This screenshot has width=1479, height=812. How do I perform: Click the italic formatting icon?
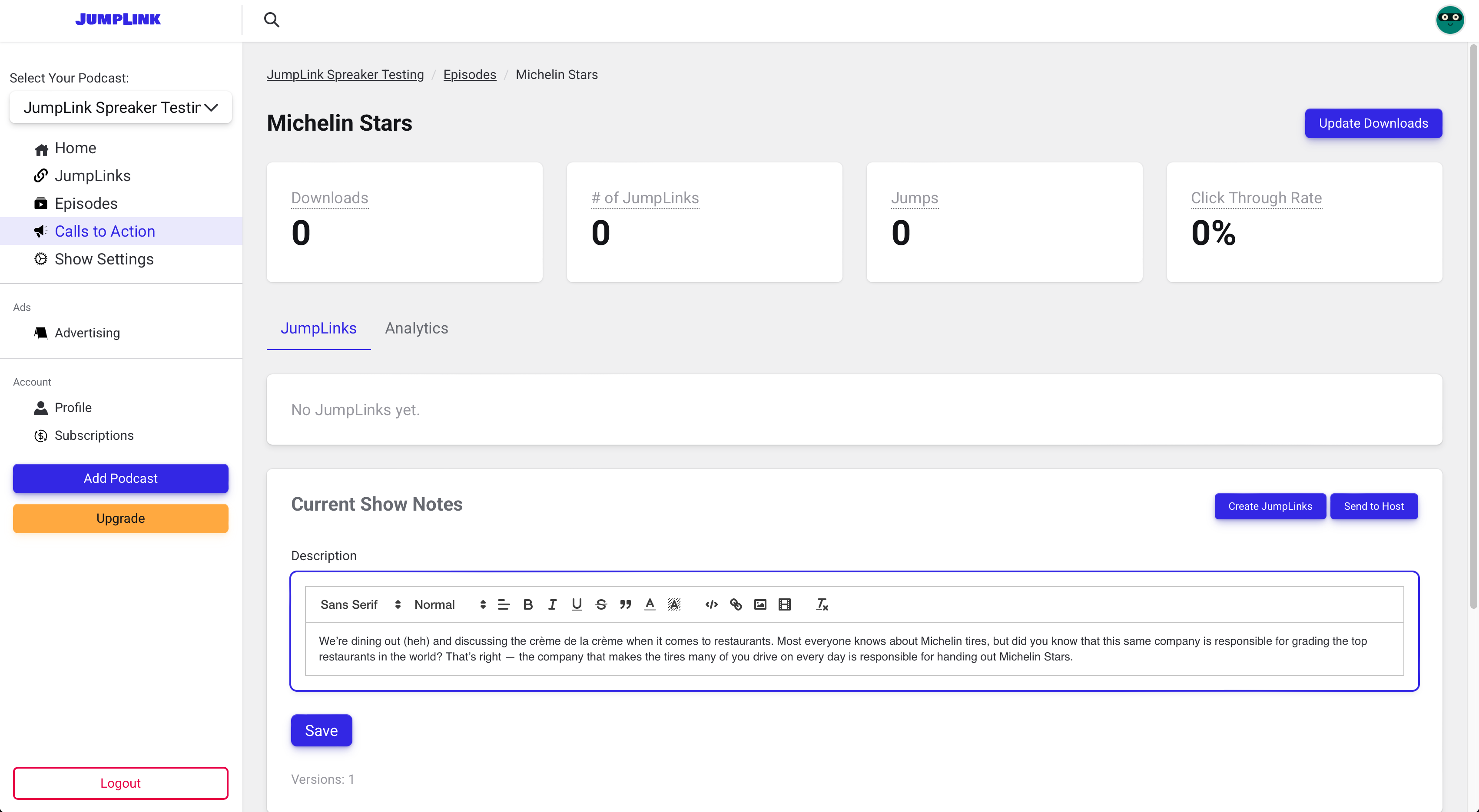[x=553, y=604]
